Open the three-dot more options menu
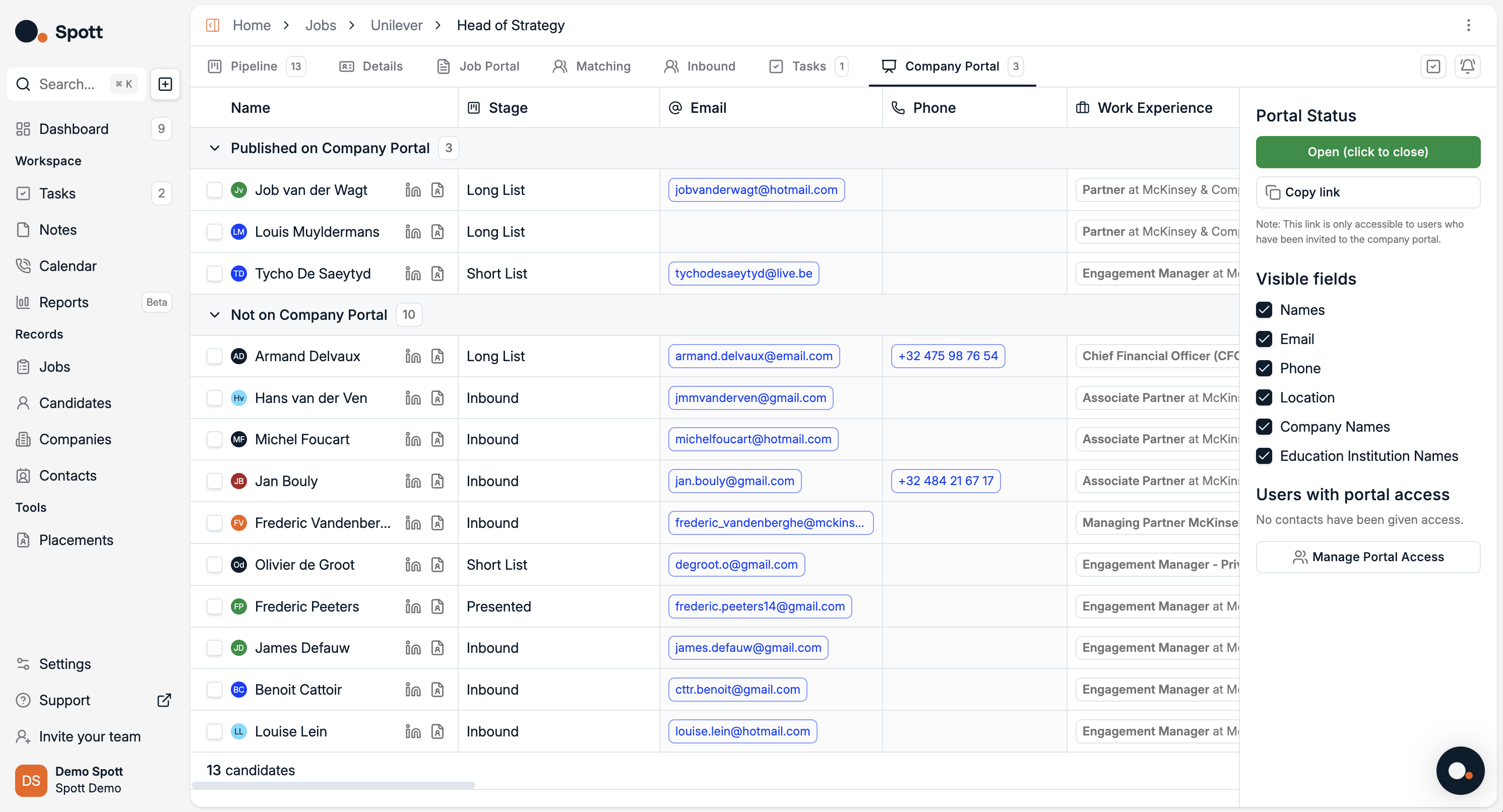 (x=1468, y=25)
